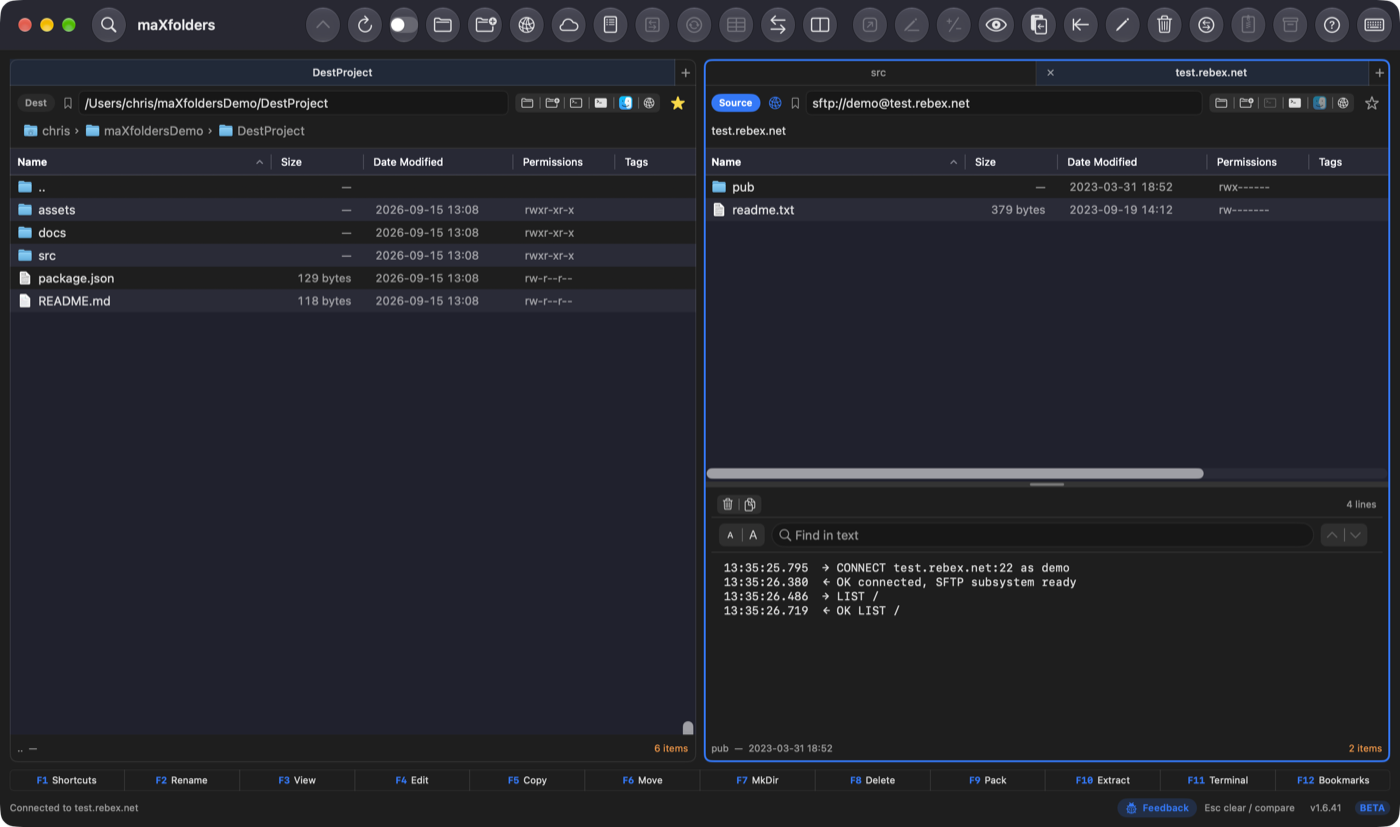1400x827 pixels.
Task: Switch to the src tab in right pane
Action: click(877, 73)
